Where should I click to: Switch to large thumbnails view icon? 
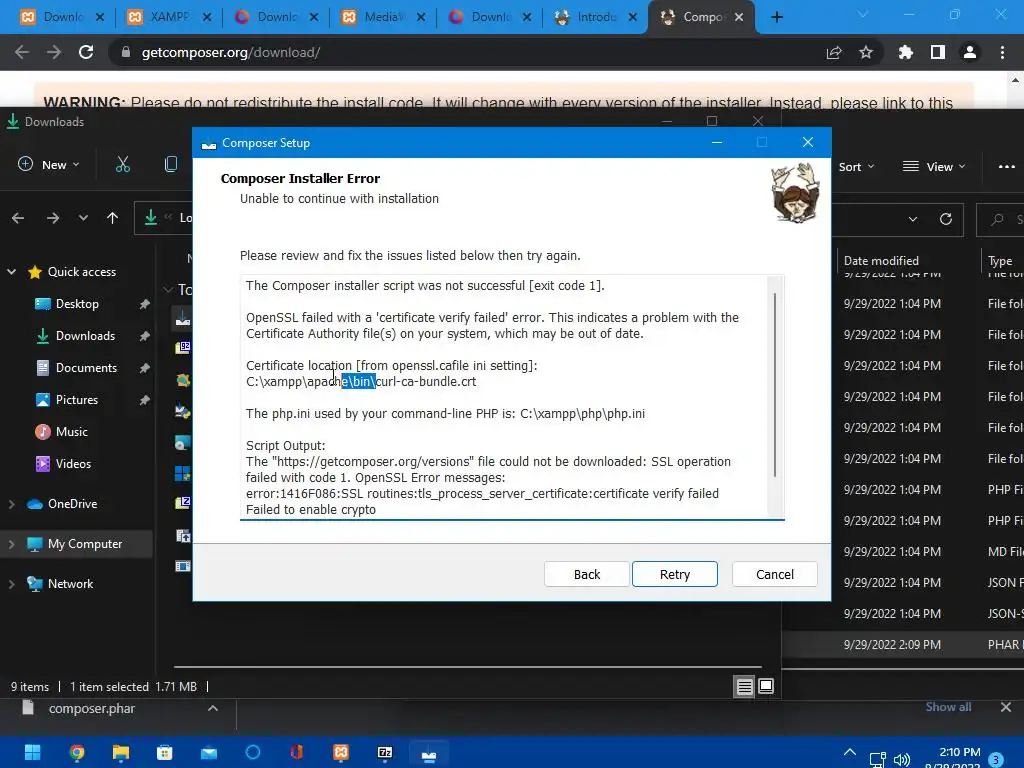click(766, 686)
